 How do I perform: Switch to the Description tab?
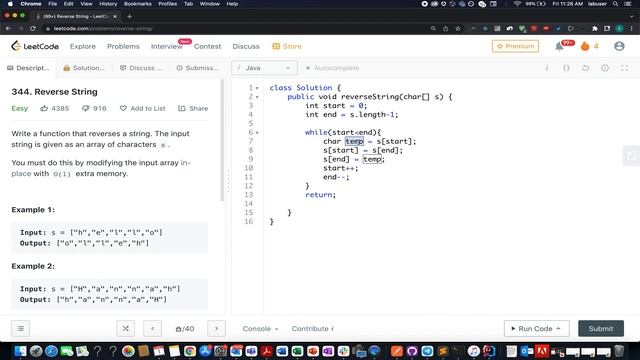coord(28,68)
